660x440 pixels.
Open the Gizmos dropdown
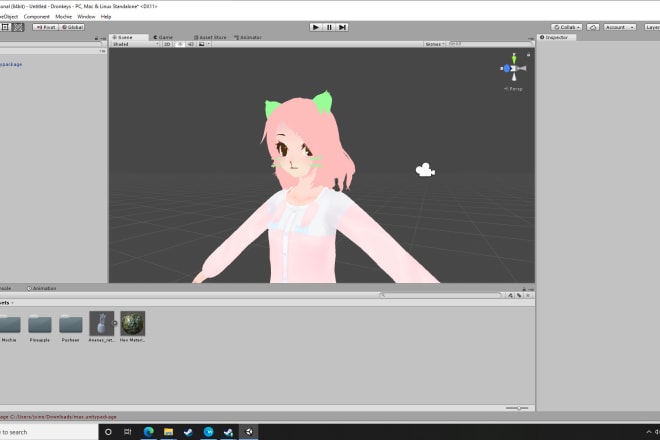coord(434,44)
